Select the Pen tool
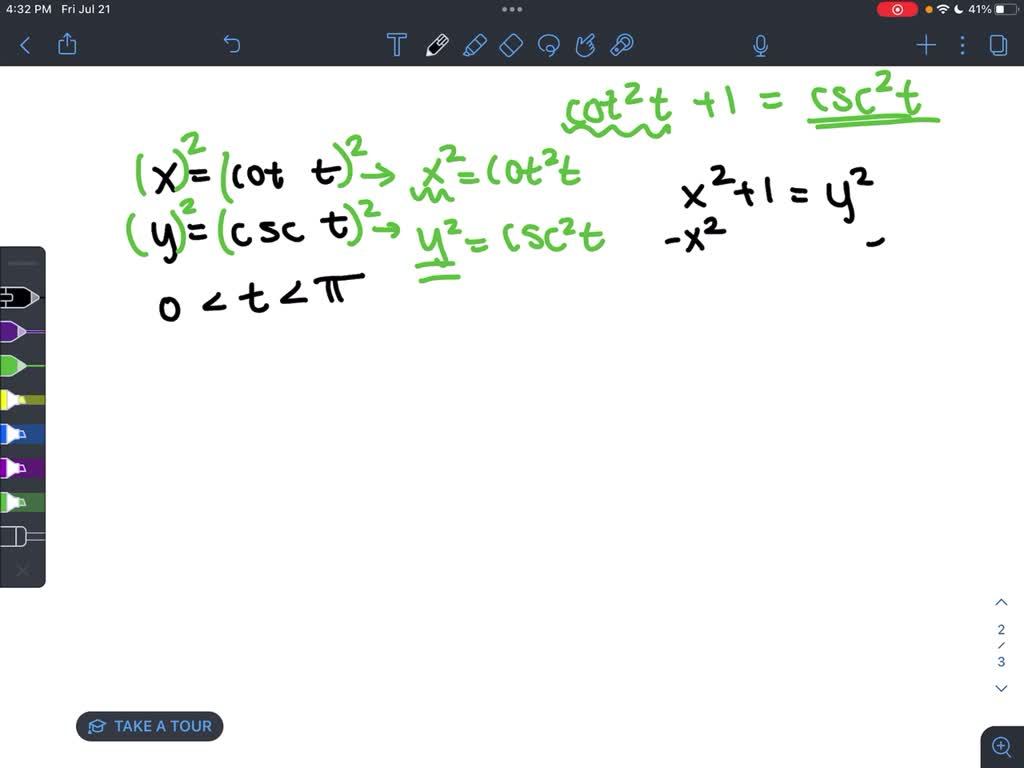 437,45
